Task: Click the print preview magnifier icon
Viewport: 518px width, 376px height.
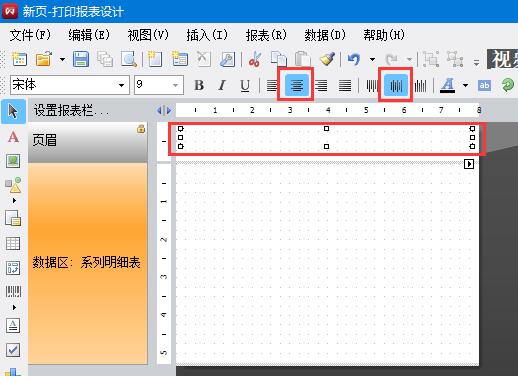Action: pos(129,59)
